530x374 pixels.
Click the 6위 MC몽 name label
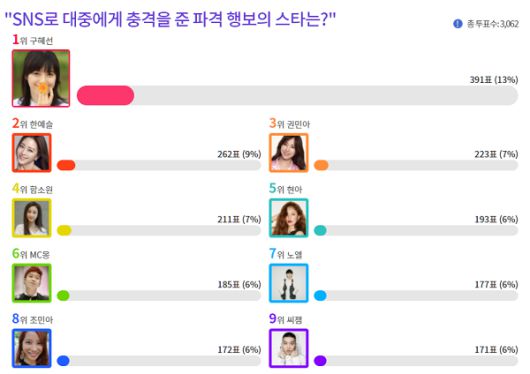point(31,254)
